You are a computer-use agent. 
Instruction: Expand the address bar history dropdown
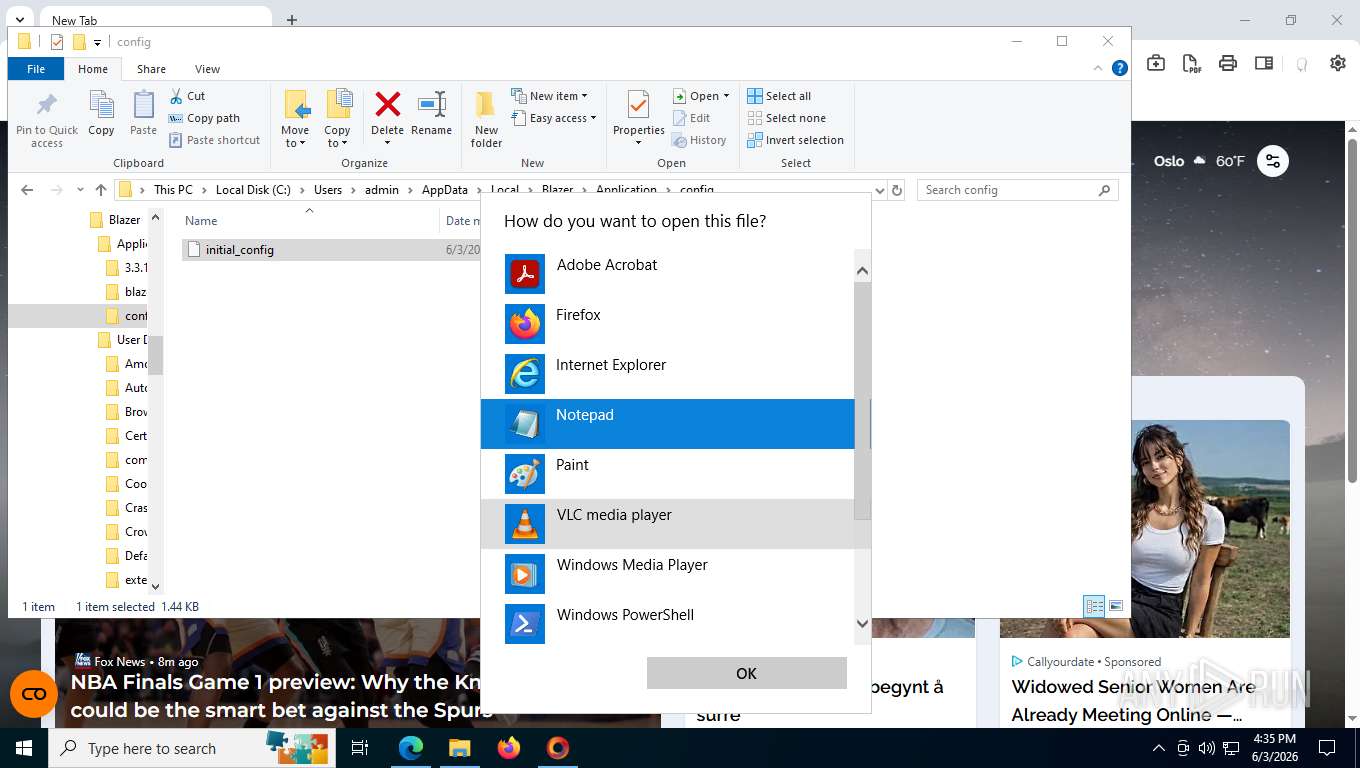880,190
